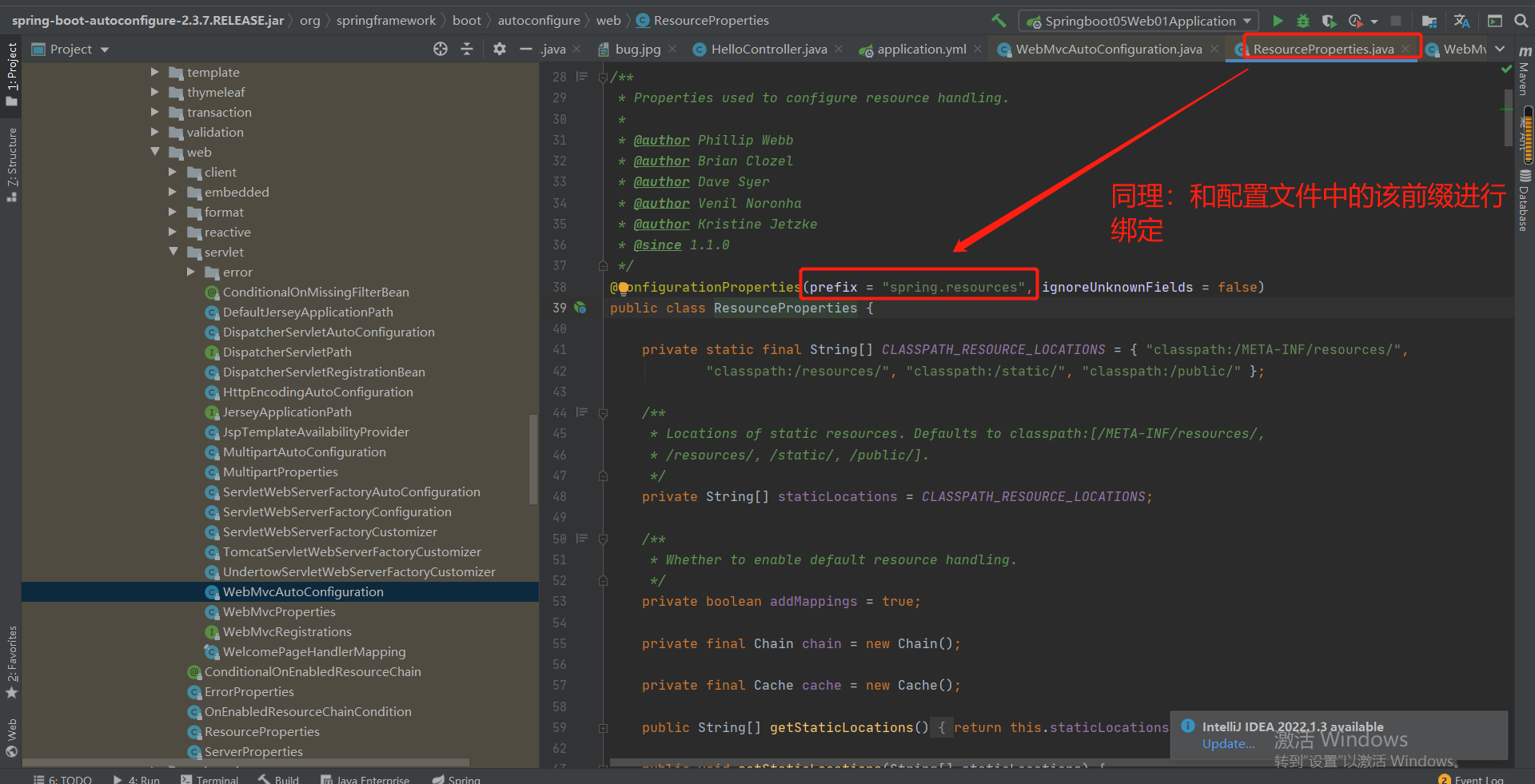Toggle the 1: Project tool window stripe
The image size is (1535, 784).
(11, 74)
